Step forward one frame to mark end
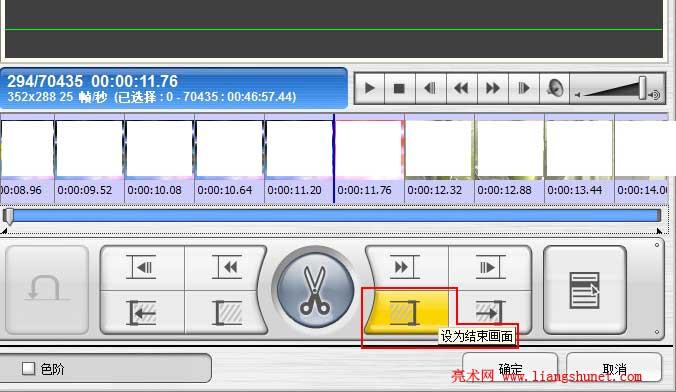 (490, 268)
